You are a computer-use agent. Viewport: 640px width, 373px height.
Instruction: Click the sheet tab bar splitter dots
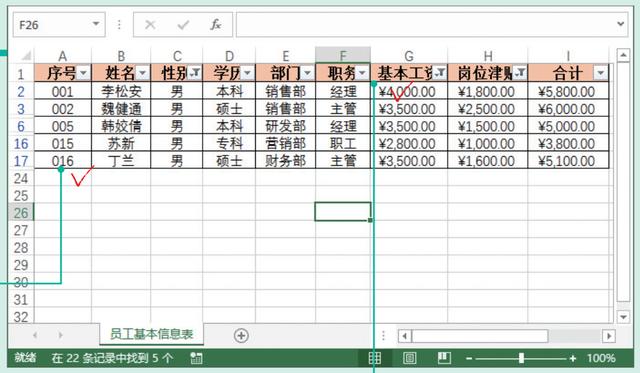(383, 335)
